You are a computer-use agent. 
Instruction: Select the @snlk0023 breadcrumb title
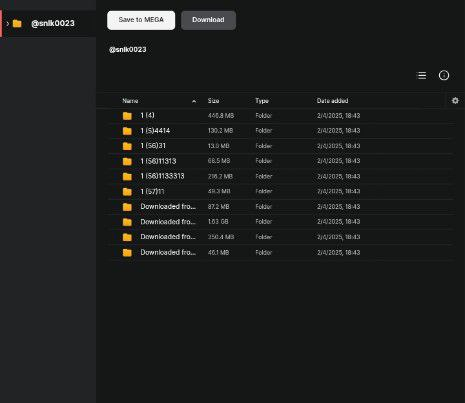pos(128,50)
